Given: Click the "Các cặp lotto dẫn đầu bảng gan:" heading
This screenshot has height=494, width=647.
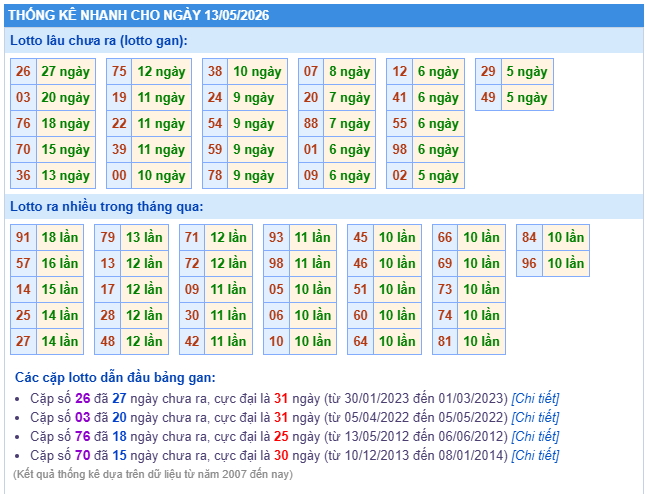Looking at the screenshot, I should pyautogui.click(x=115, y=377).
